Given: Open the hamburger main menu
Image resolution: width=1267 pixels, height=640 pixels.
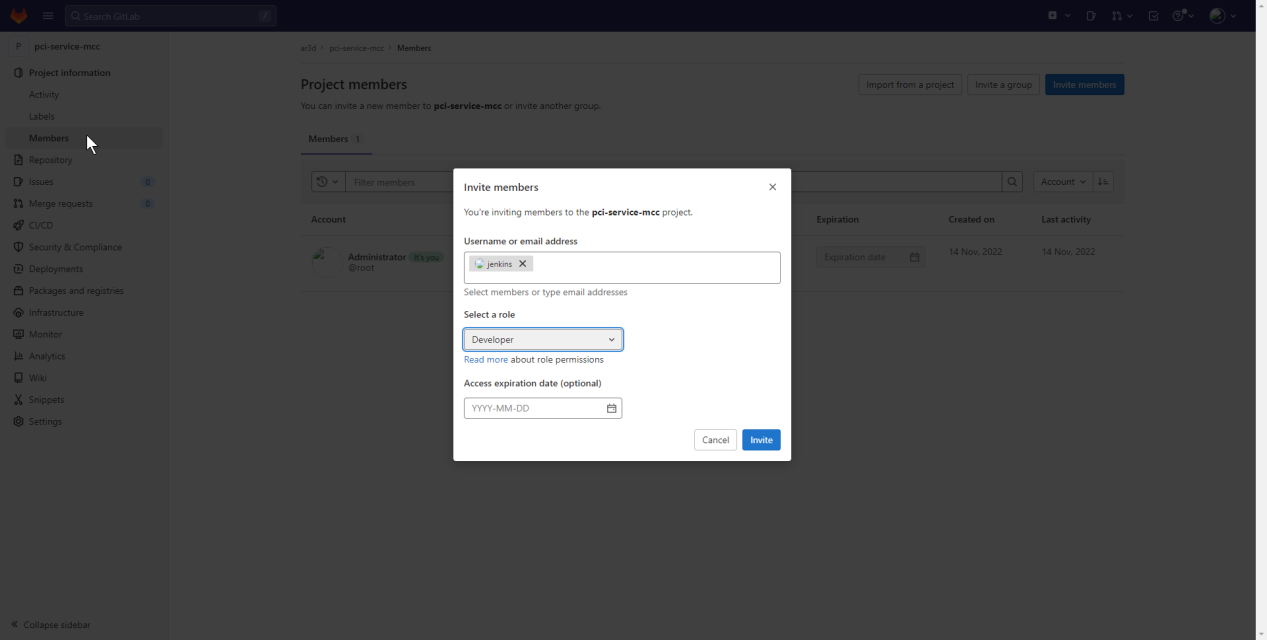Looking at the screenshot, I should pos(48,16).
